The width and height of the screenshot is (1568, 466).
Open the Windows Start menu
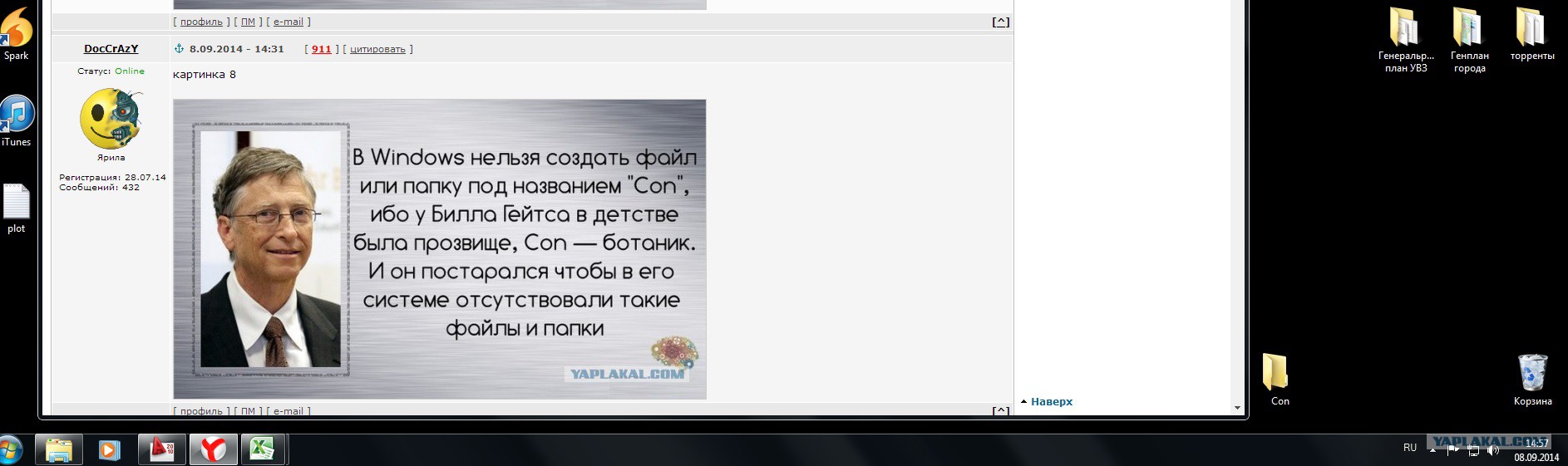click(x=10, y=450)
